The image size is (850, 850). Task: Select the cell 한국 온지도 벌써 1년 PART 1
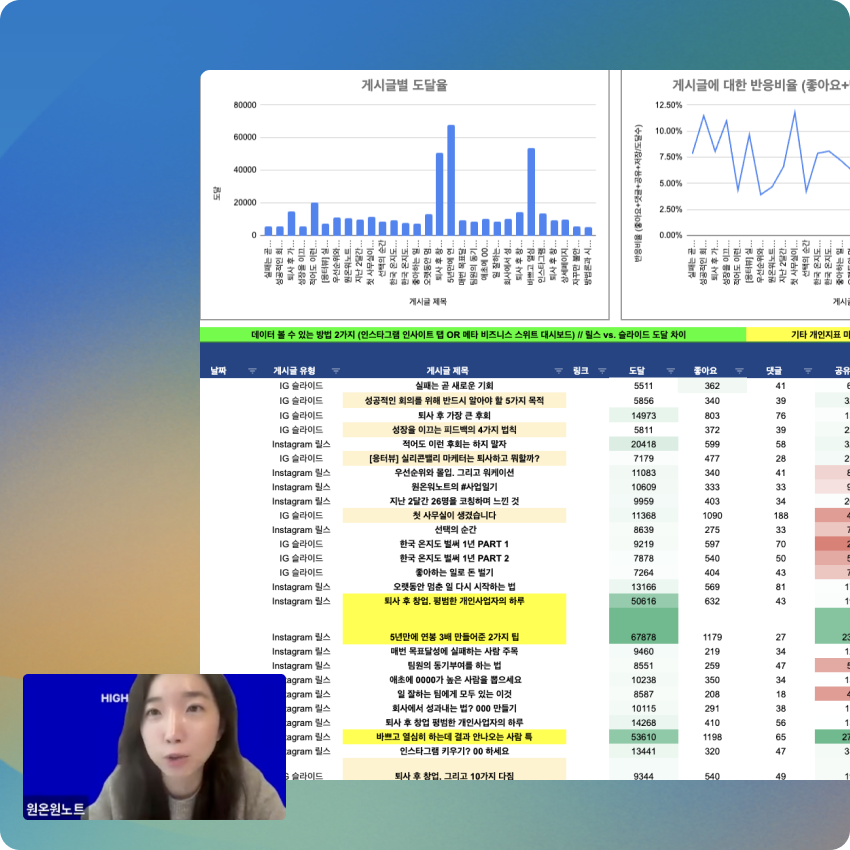click(x=454, y=544)
